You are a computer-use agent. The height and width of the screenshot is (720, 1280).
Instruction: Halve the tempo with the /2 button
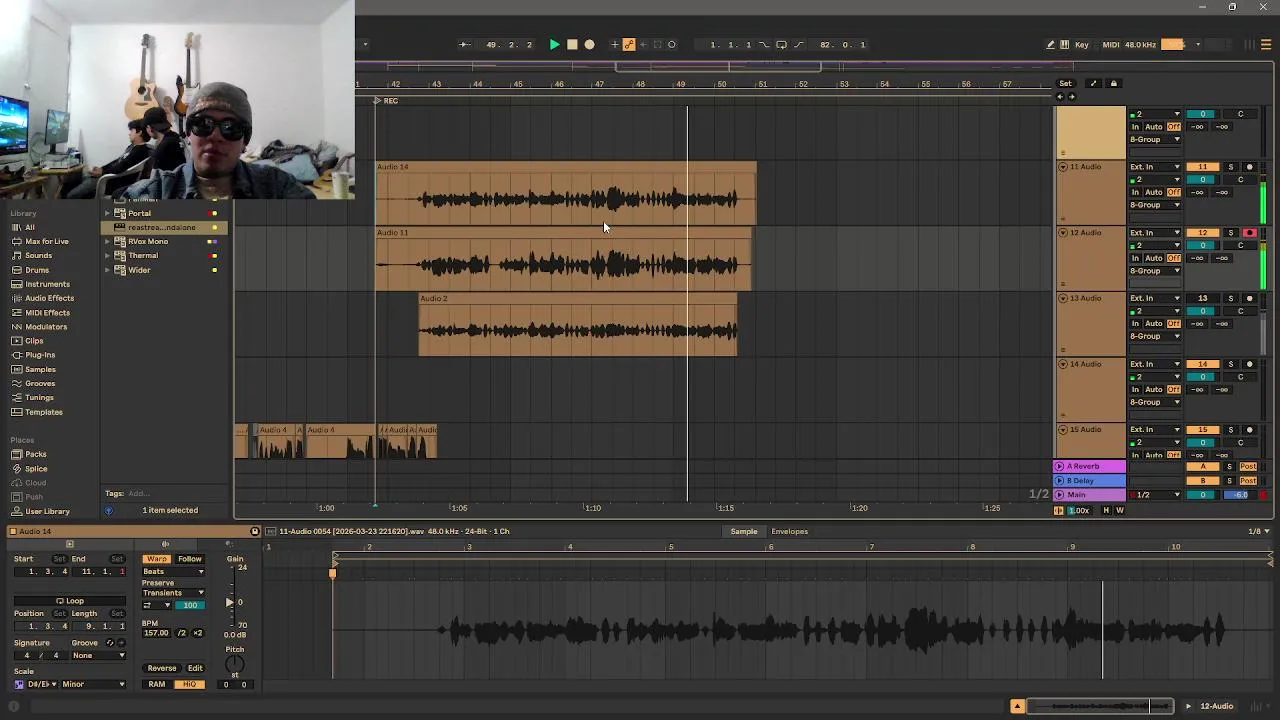point(181,633)
